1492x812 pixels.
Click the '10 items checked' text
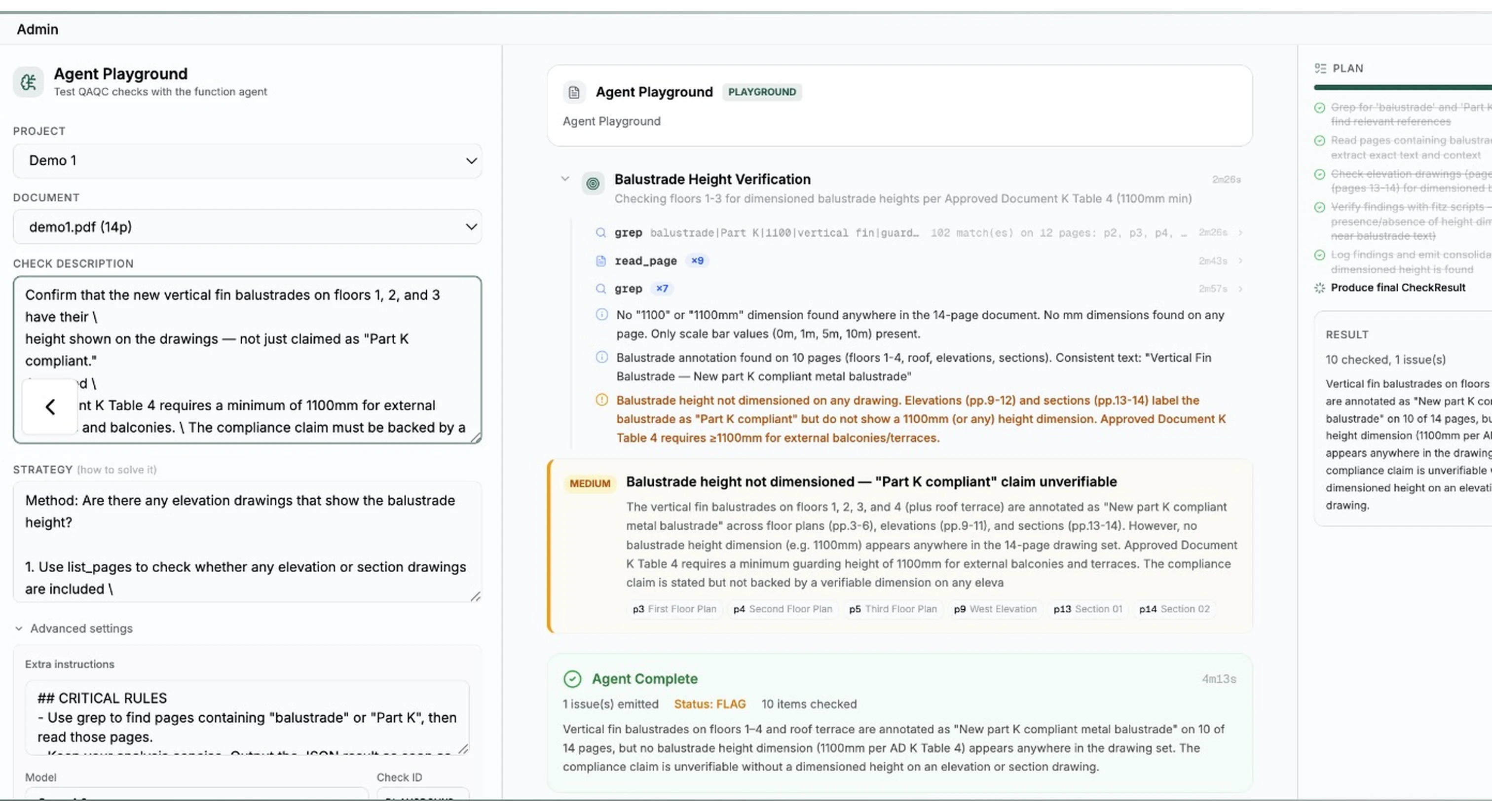click(809, 704)
